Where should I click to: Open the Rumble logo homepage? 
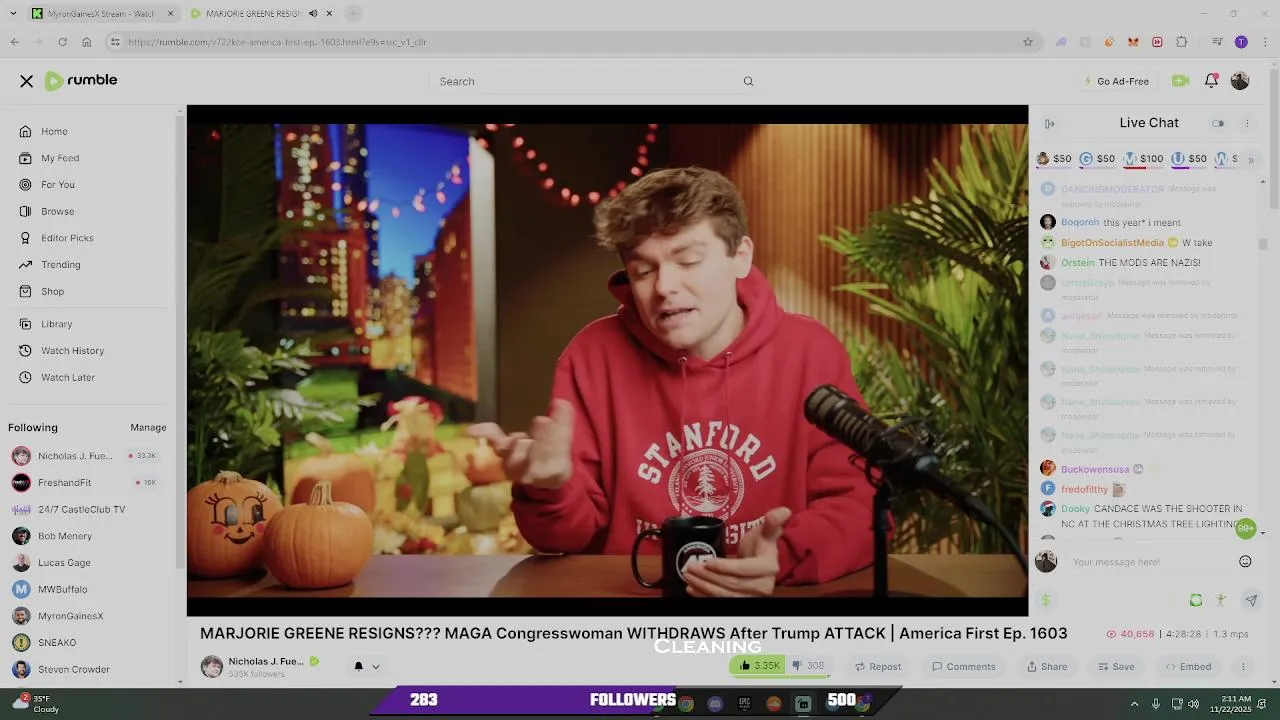pos(81,80)
